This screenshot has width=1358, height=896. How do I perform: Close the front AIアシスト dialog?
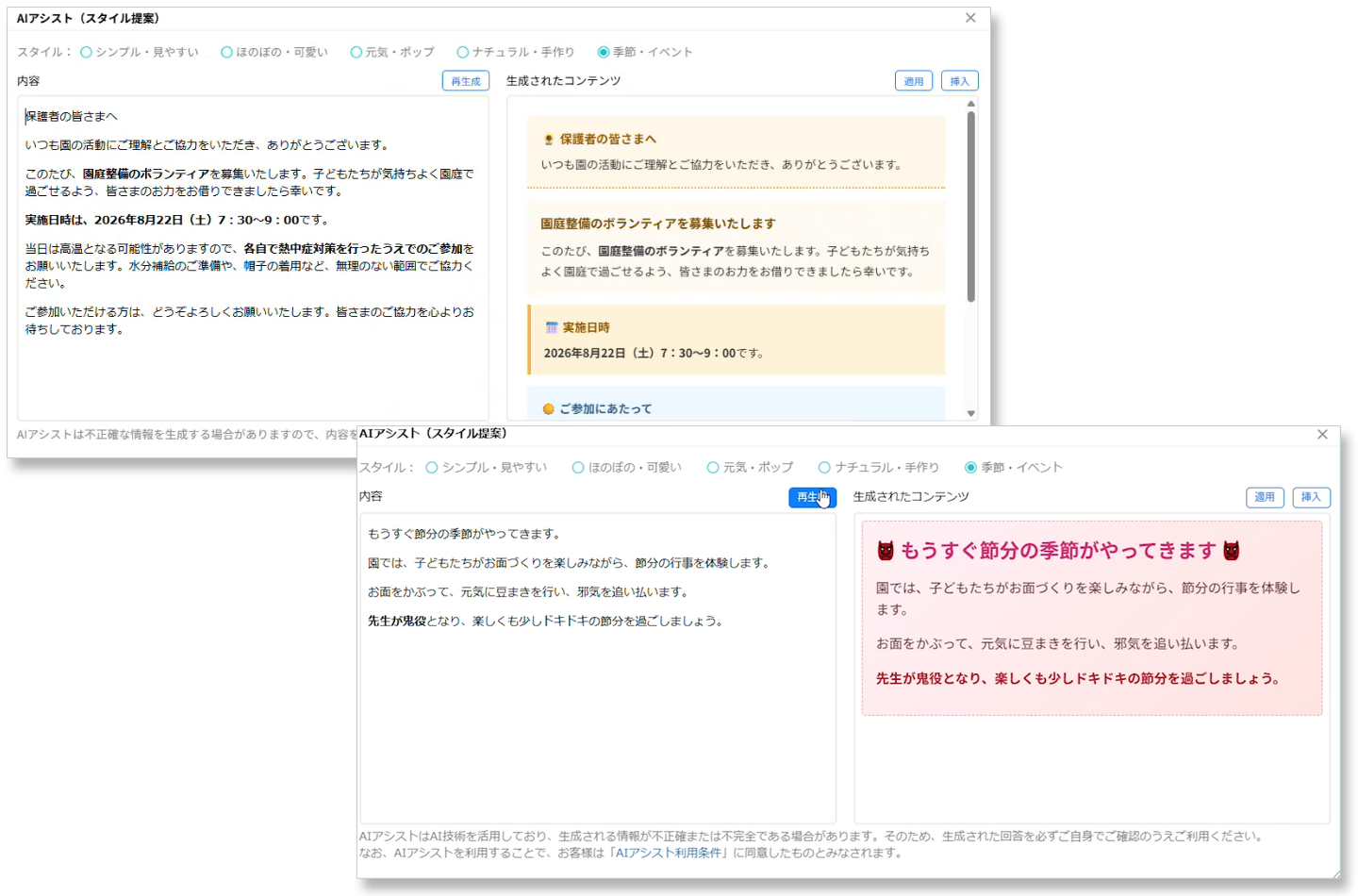(1322, 434)
